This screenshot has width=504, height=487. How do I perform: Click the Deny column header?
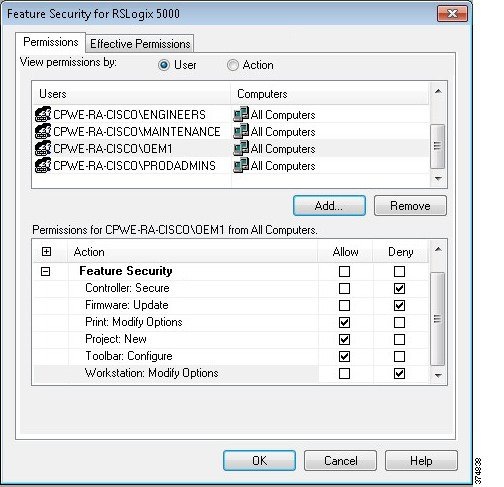pyautogui.click(x=401, y=252)
